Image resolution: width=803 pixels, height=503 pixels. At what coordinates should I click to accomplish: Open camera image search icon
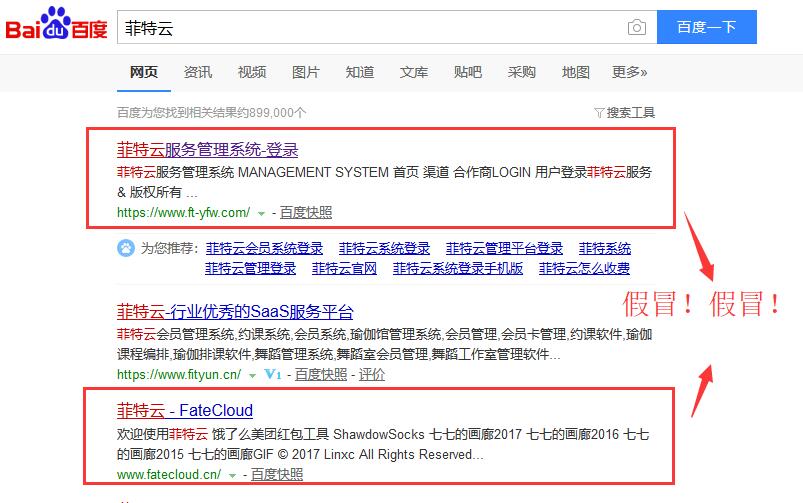637,27
